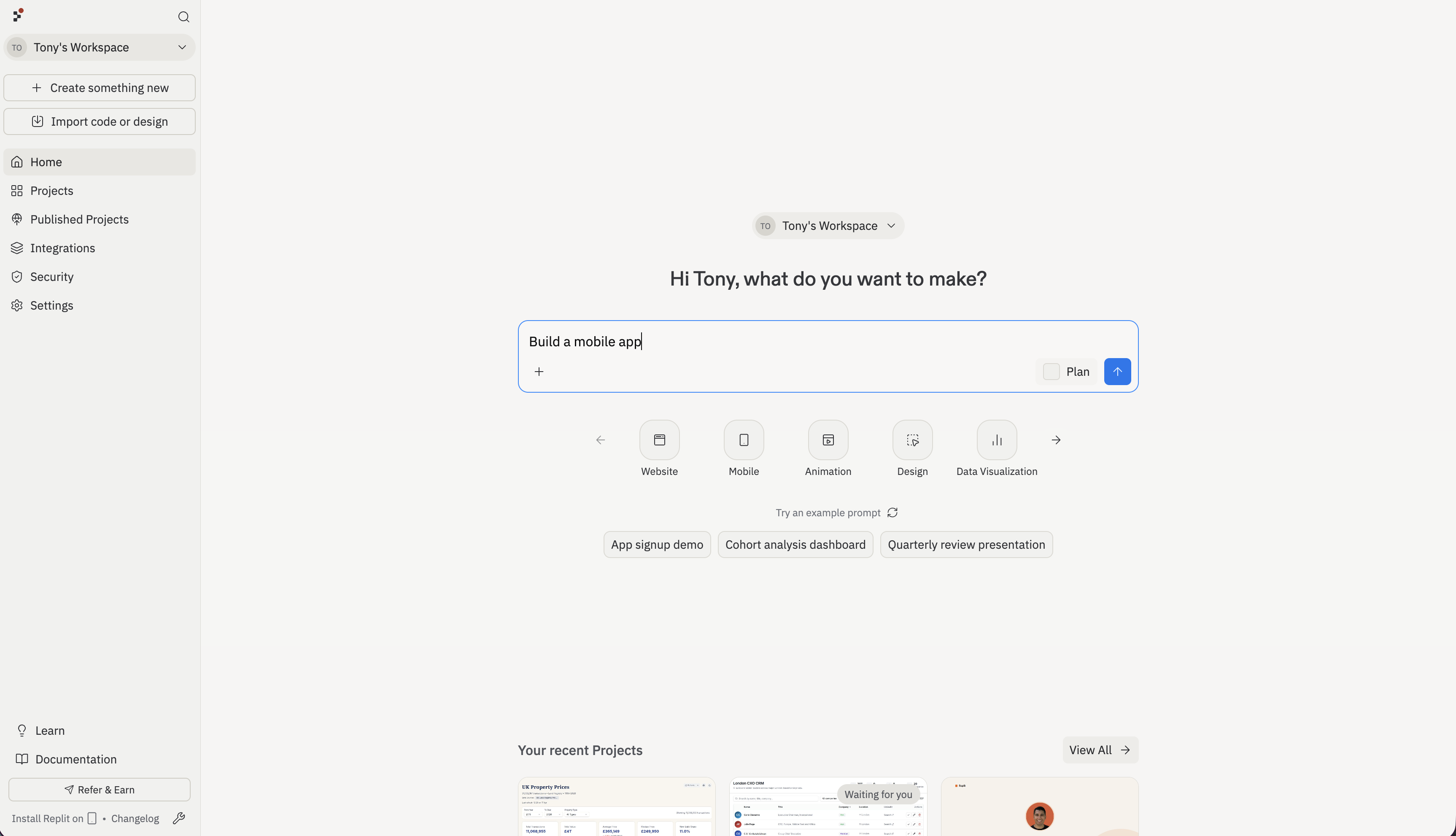Pick the Data Visualization option
Image resolution: width=1456 pixels, height=836 pixels.
tap(995, 440)
